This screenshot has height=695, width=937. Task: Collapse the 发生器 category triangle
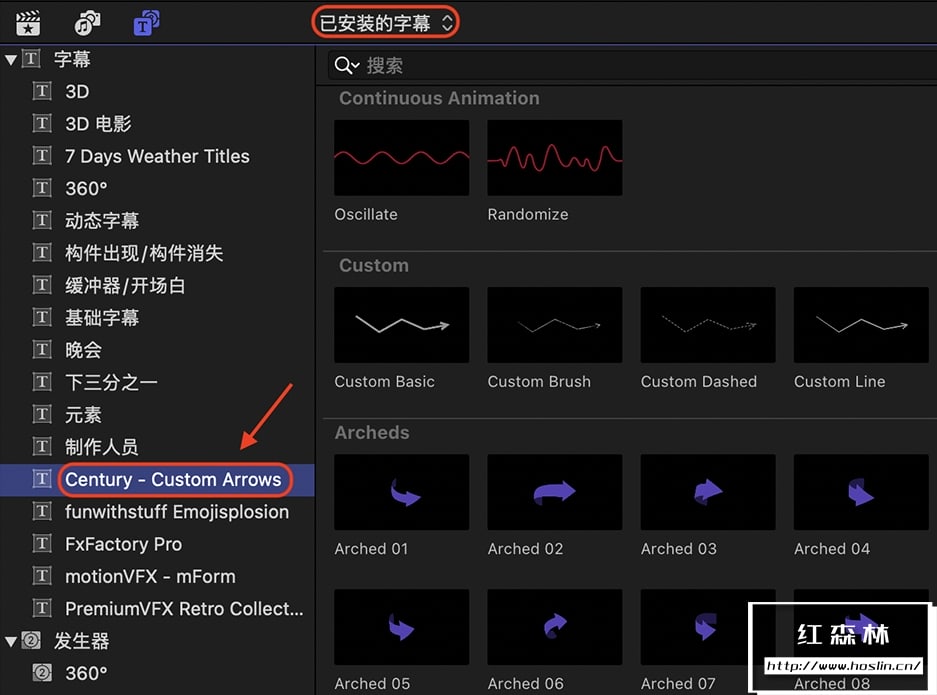click(x=11, y=641)
